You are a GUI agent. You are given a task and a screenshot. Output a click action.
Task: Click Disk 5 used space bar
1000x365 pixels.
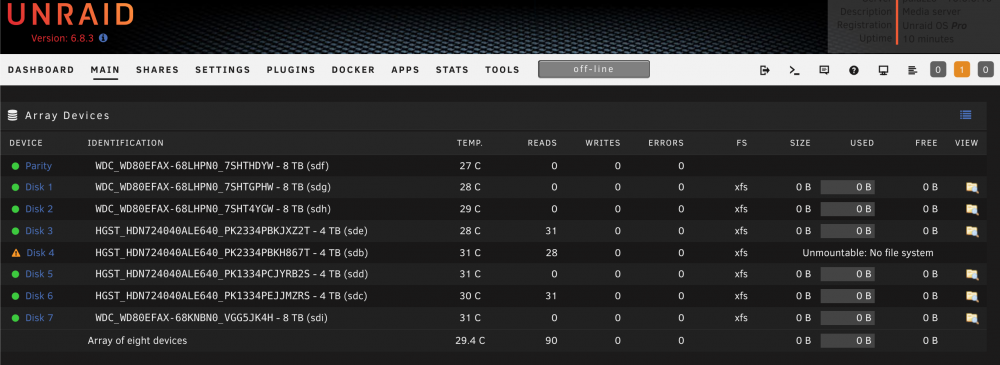pos(847,274)
